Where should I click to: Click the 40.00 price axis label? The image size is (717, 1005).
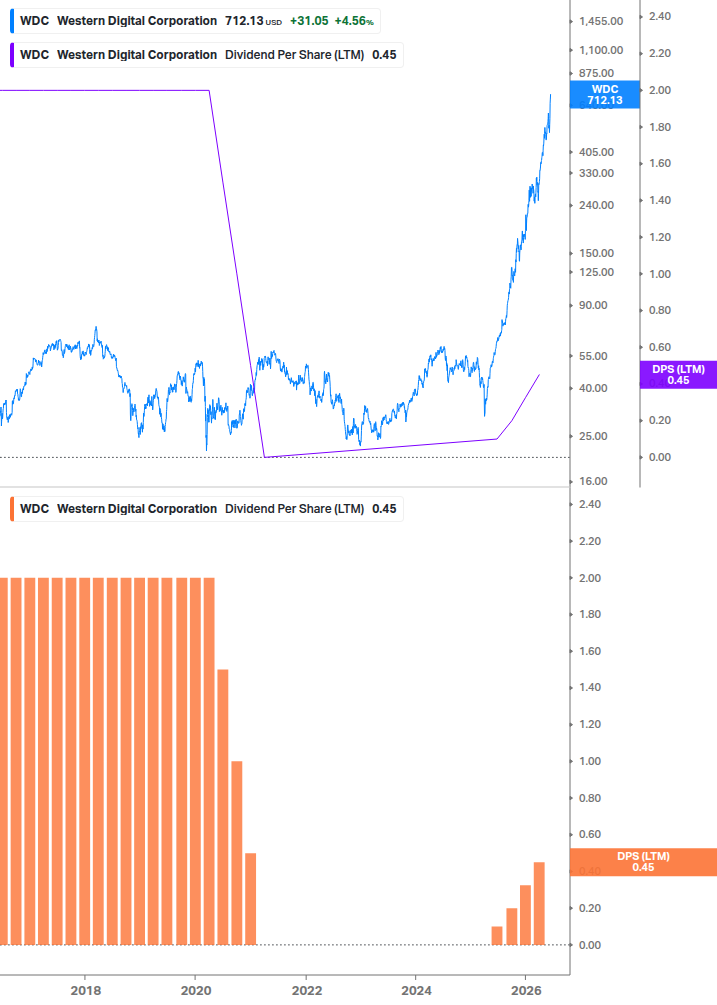[x=593, y=388]
